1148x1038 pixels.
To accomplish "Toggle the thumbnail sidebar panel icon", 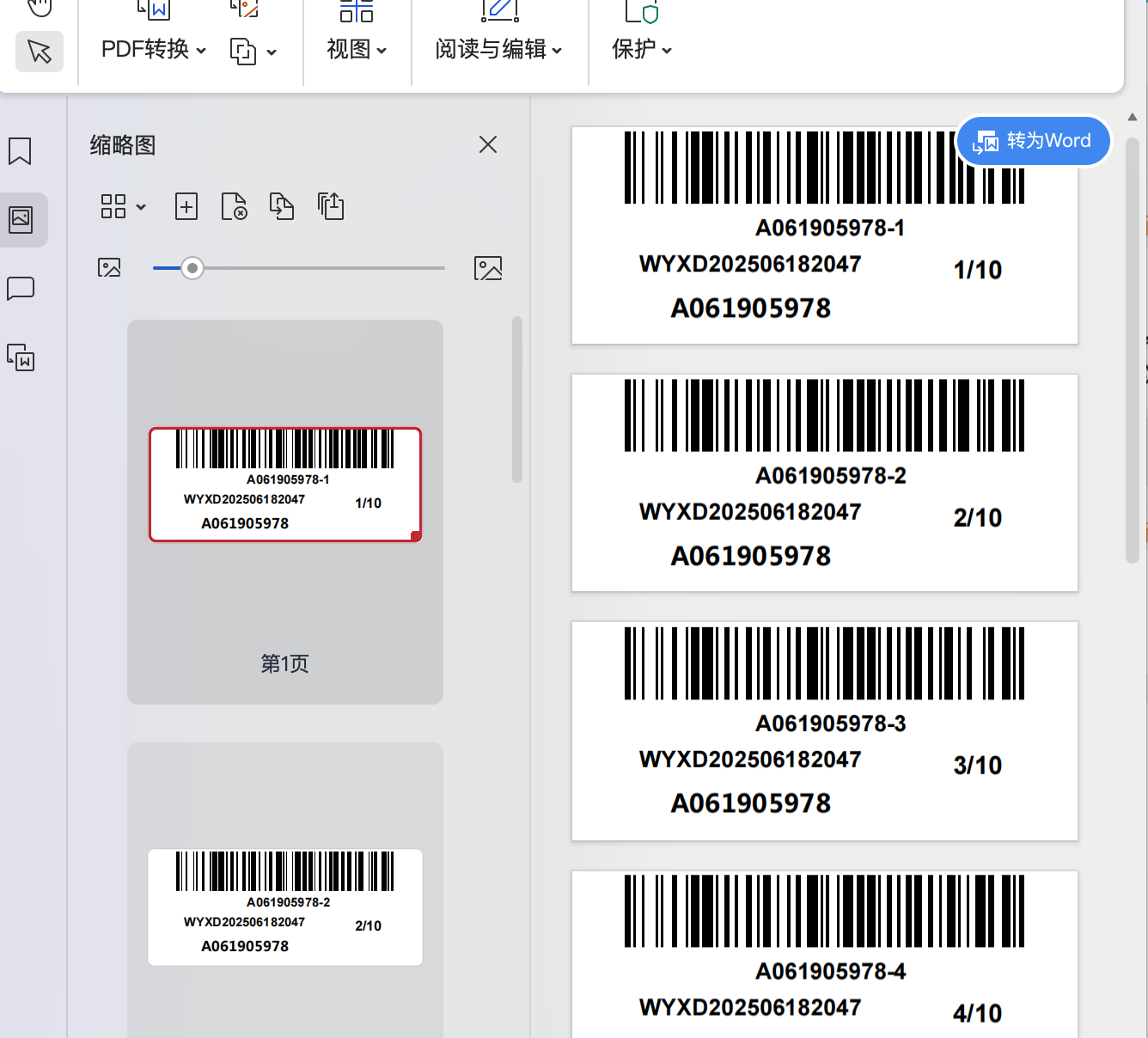I will [x=21, y=220].
